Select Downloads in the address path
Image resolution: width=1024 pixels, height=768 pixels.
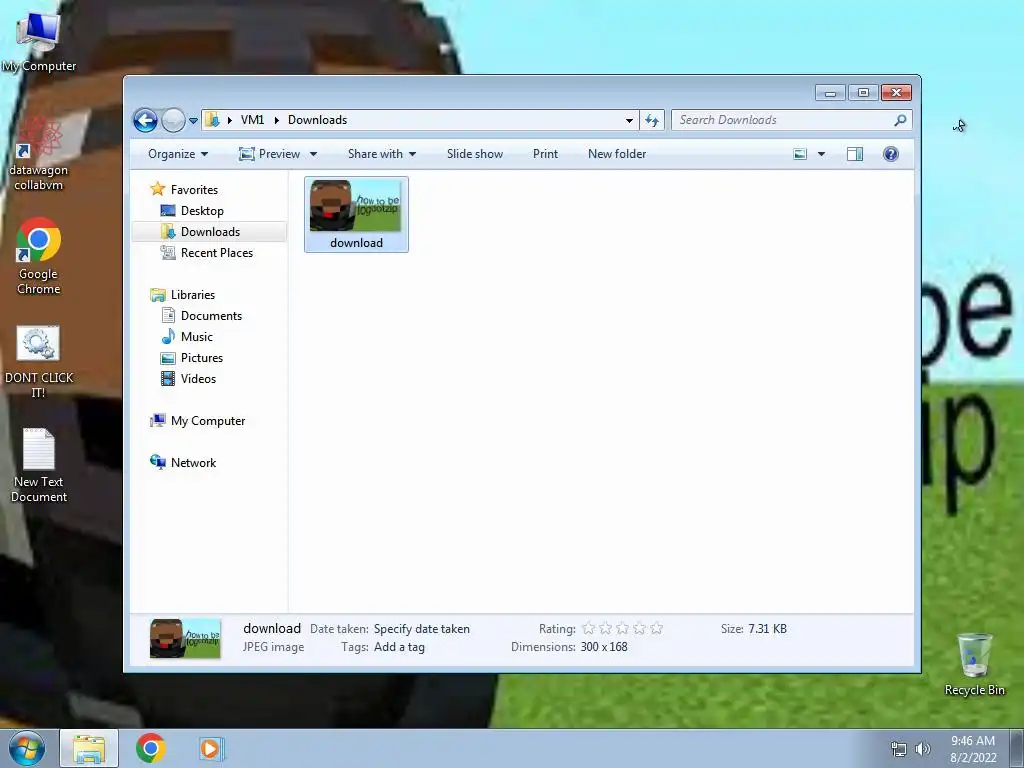[317, 120]
